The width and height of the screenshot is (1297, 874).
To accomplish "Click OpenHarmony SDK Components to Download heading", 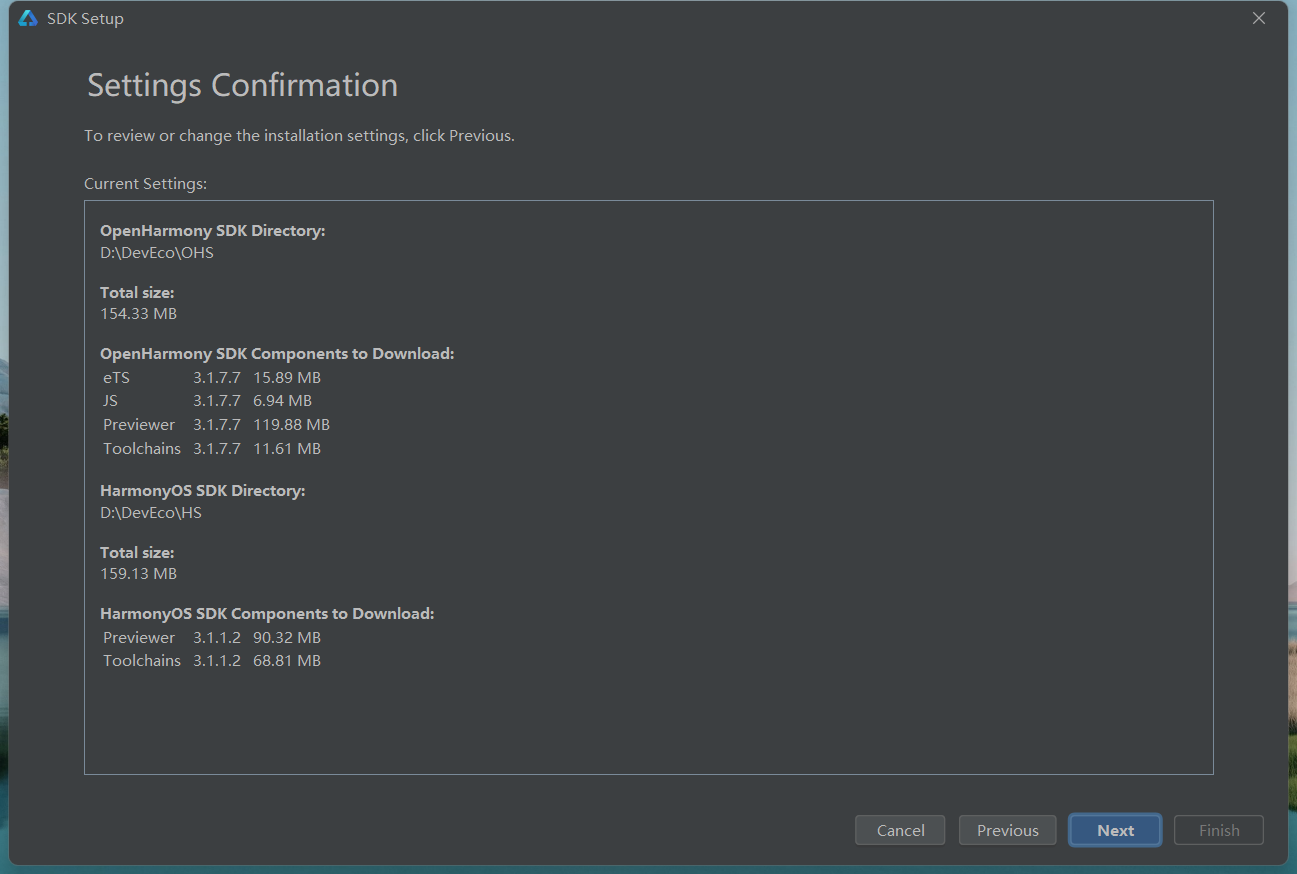I will point(277,354).
